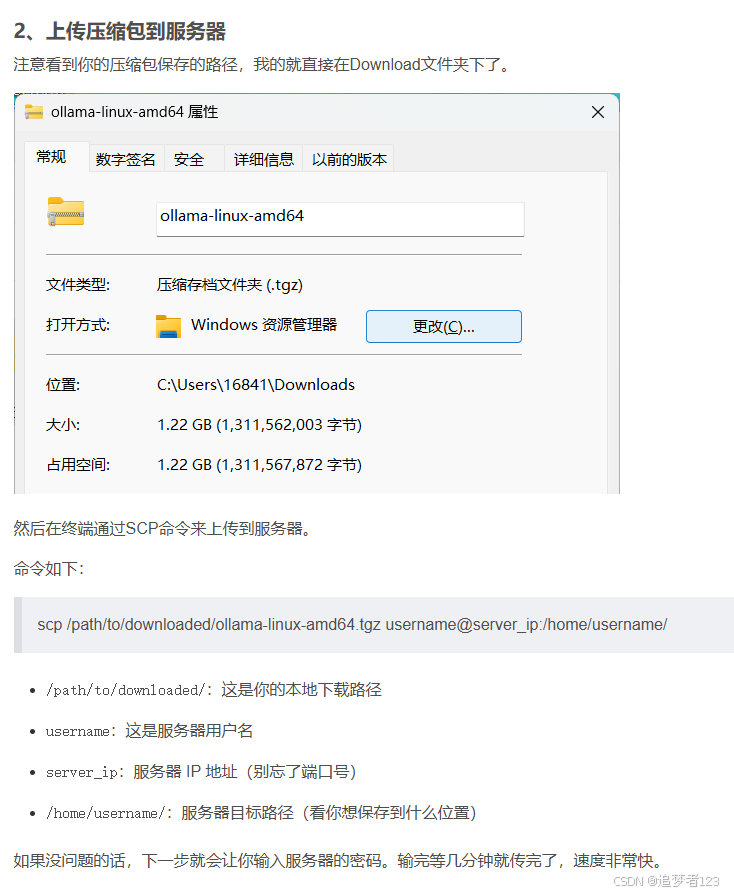Click the heading 2、上传压缩包到服务器

(x=120, y=31)
